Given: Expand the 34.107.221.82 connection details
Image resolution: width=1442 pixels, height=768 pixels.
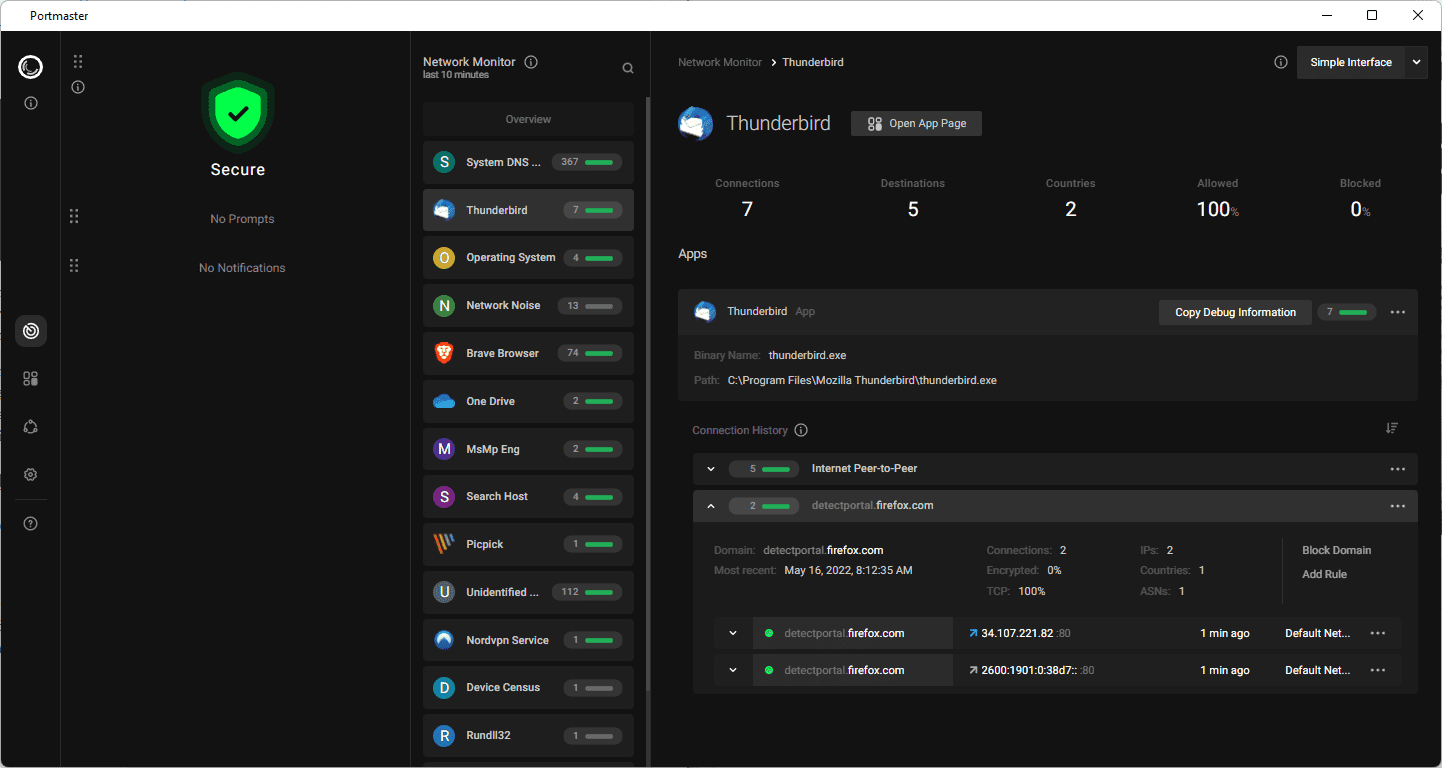Looking at the screenshot, I should (x=733, y=633).
